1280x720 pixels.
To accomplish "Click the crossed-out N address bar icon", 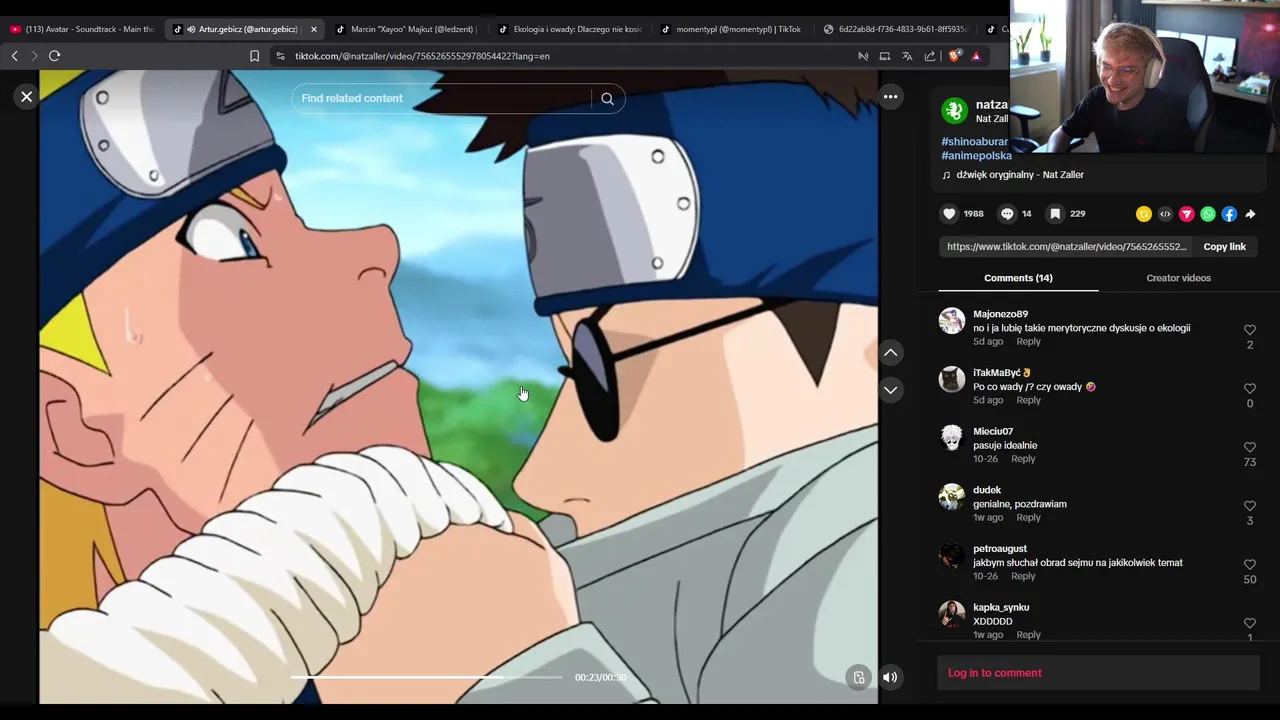I will (863, 56).
